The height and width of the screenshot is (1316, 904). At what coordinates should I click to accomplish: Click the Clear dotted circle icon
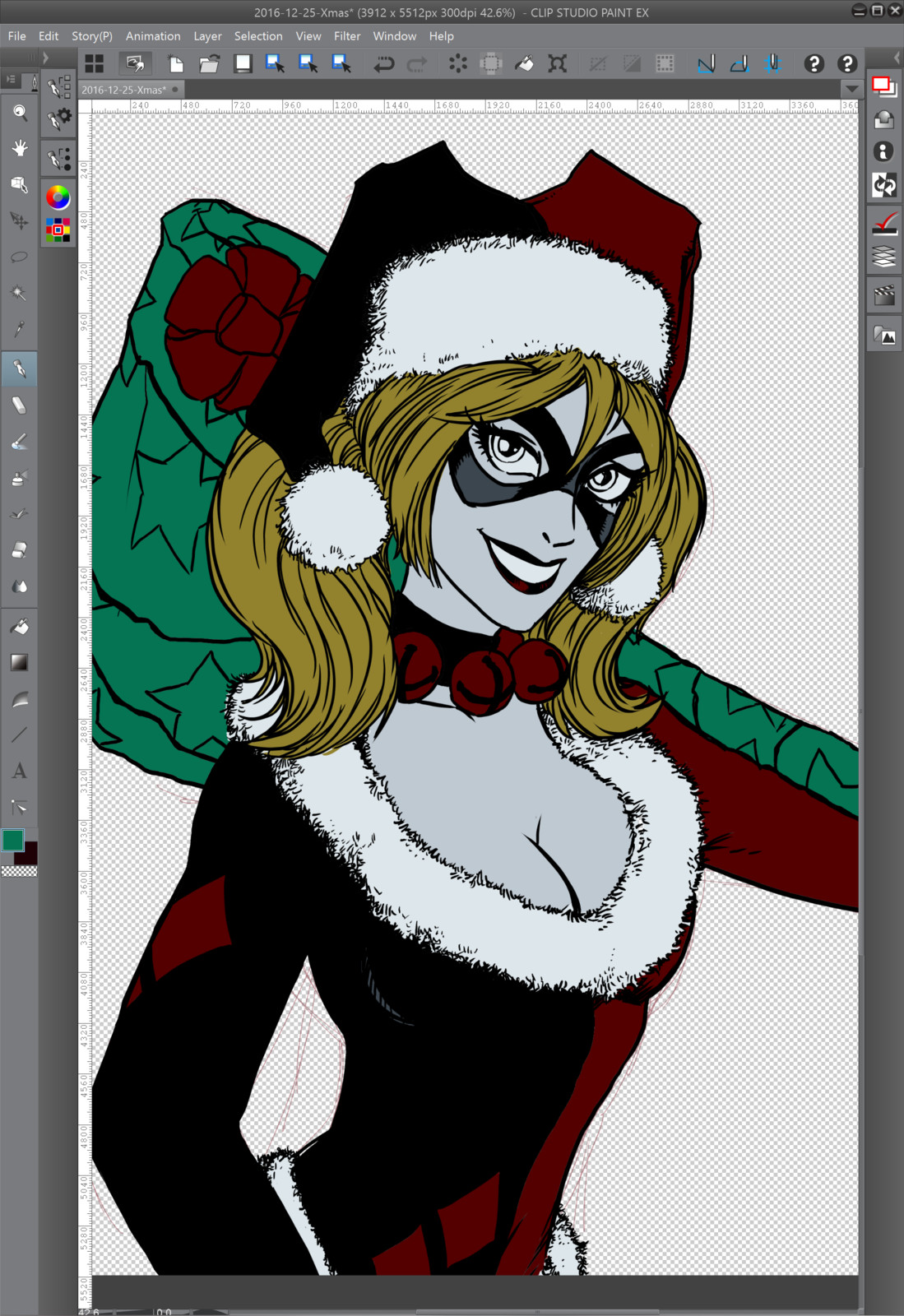458,63
